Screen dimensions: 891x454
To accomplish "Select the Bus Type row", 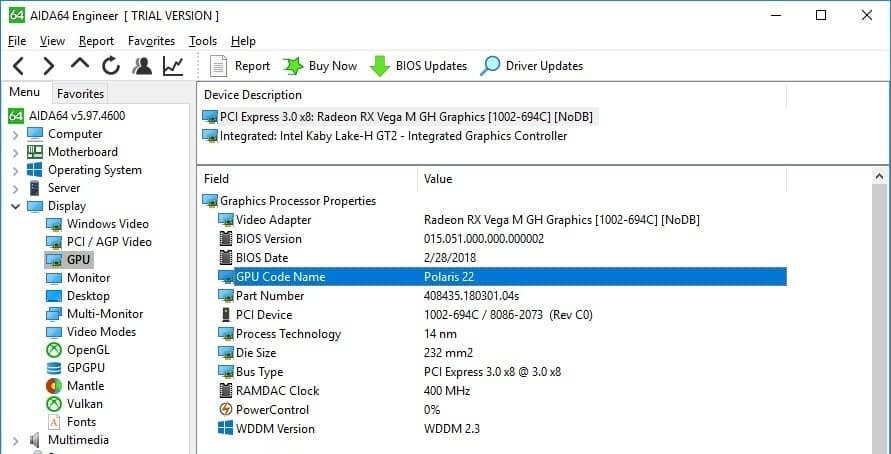I will click(x=493, y=372).
